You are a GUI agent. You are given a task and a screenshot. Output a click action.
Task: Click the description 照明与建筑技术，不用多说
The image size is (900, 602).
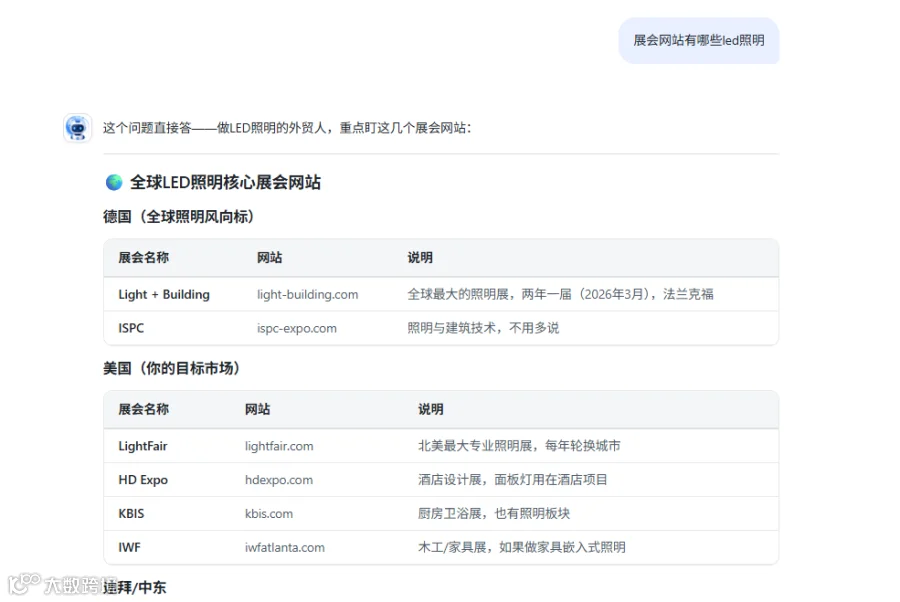[x=483, y=328]
